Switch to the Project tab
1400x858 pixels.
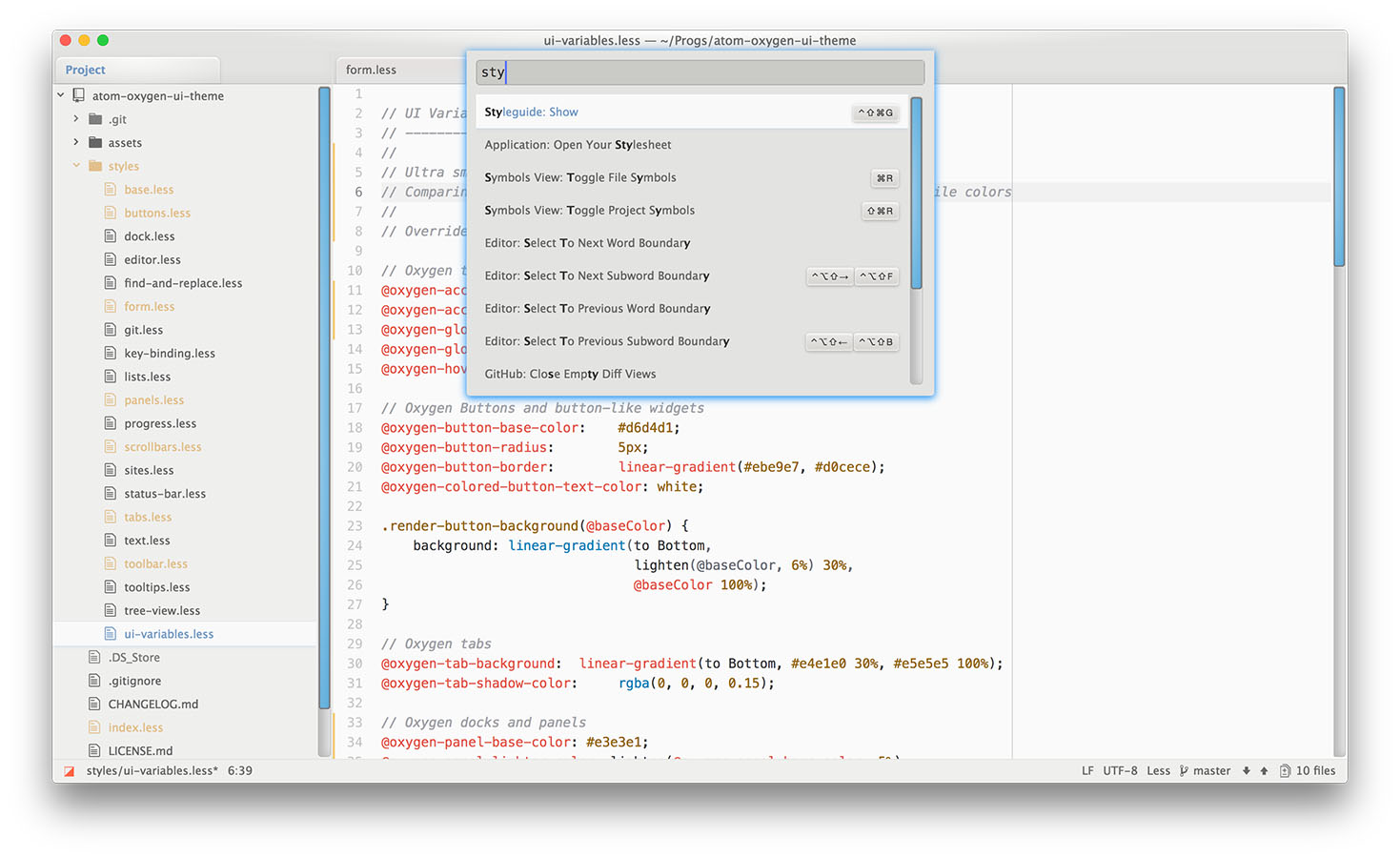[x=137, y=70]
